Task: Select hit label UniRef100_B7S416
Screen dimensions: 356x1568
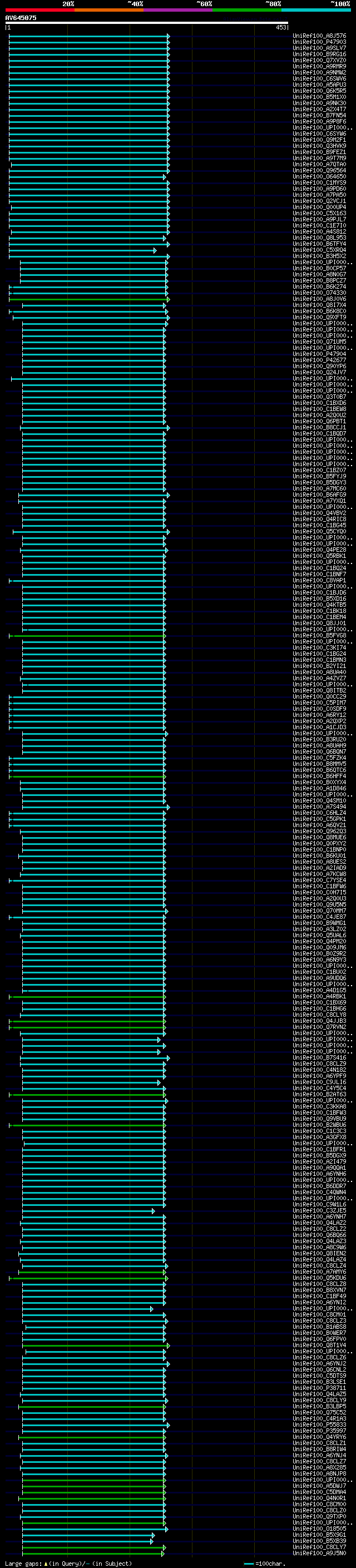Action: coord(319,1058)
